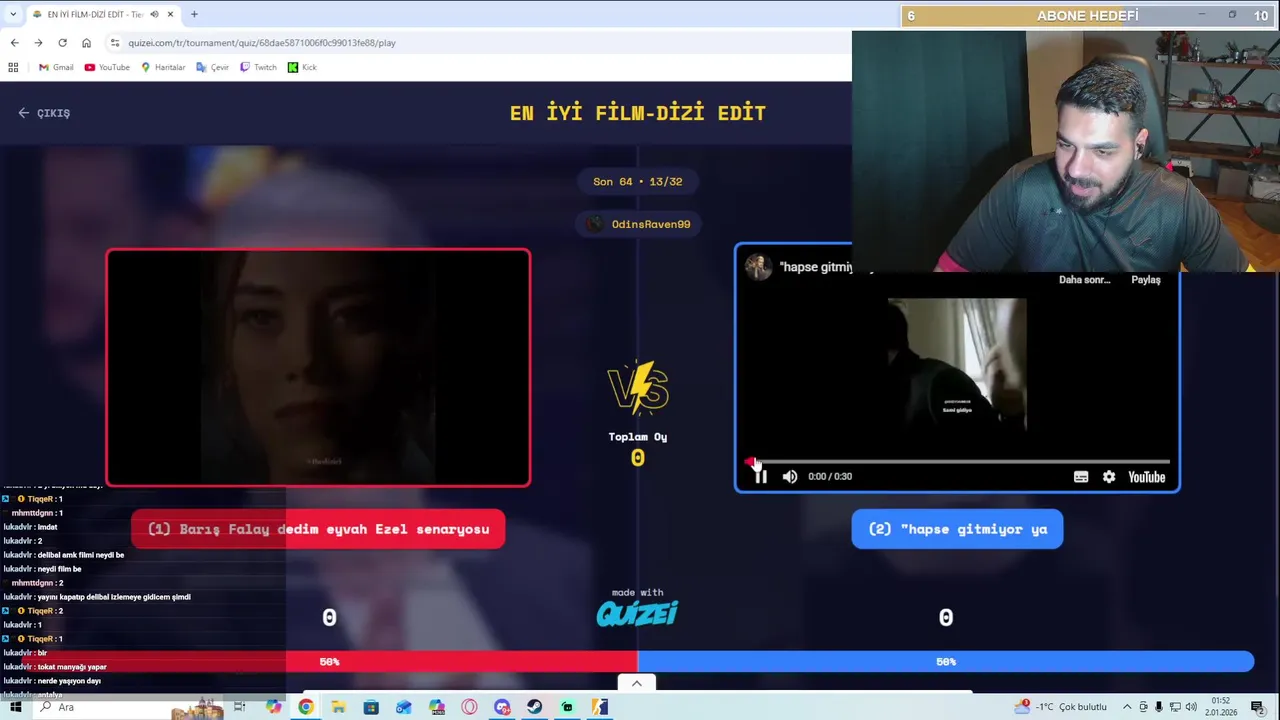Expand the bottom panel chevron arrow
1280x720 pixels.
click(637, 683)
